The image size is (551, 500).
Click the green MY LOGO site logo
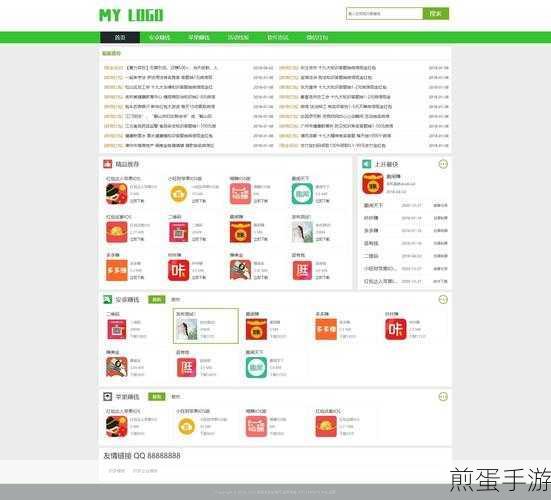(131, 15)
